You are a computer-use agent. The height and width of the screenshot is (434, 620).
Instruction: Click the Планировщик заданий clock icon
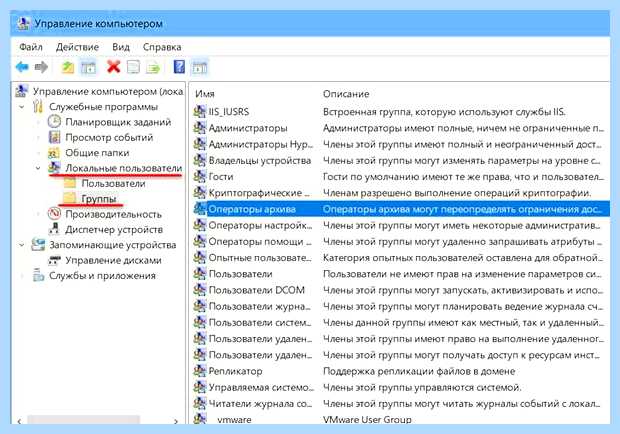click(55, 121)
